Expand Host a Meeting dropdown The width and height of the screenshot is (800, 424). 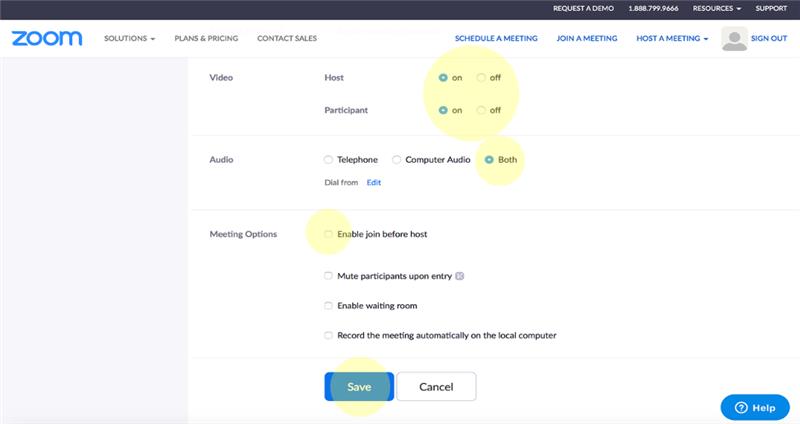coord(672,38)
